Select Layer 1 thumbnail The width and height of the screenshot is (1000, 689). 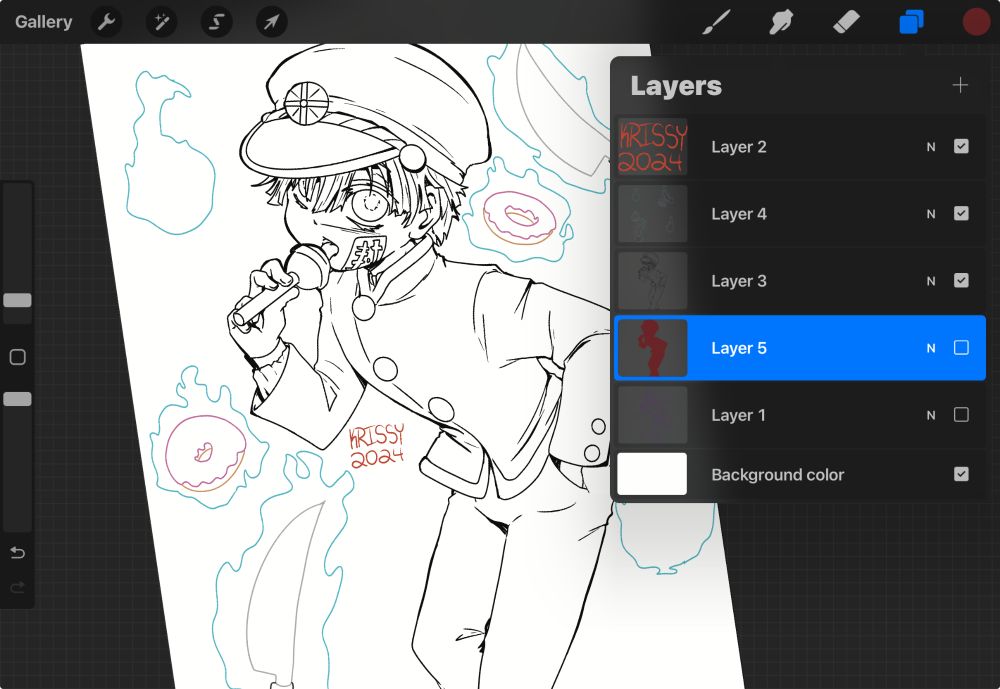[x=652, y=415]
